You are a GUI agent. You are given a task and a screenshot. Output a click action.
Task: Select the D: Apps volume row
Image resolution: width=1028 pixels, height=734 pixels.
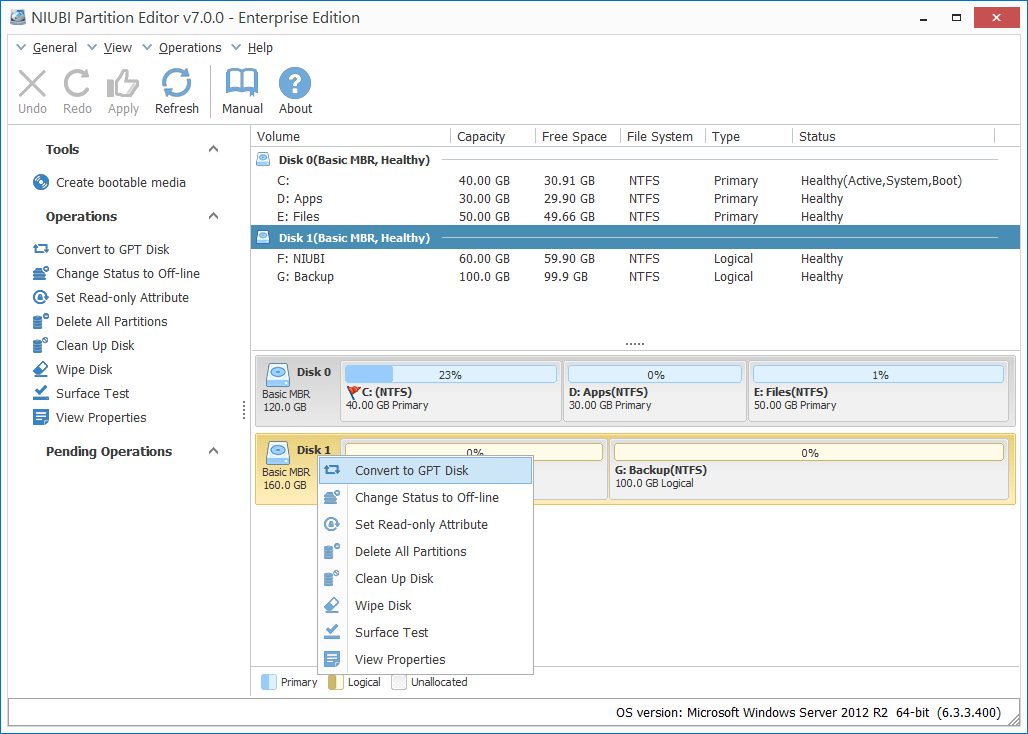click(635, 199)
